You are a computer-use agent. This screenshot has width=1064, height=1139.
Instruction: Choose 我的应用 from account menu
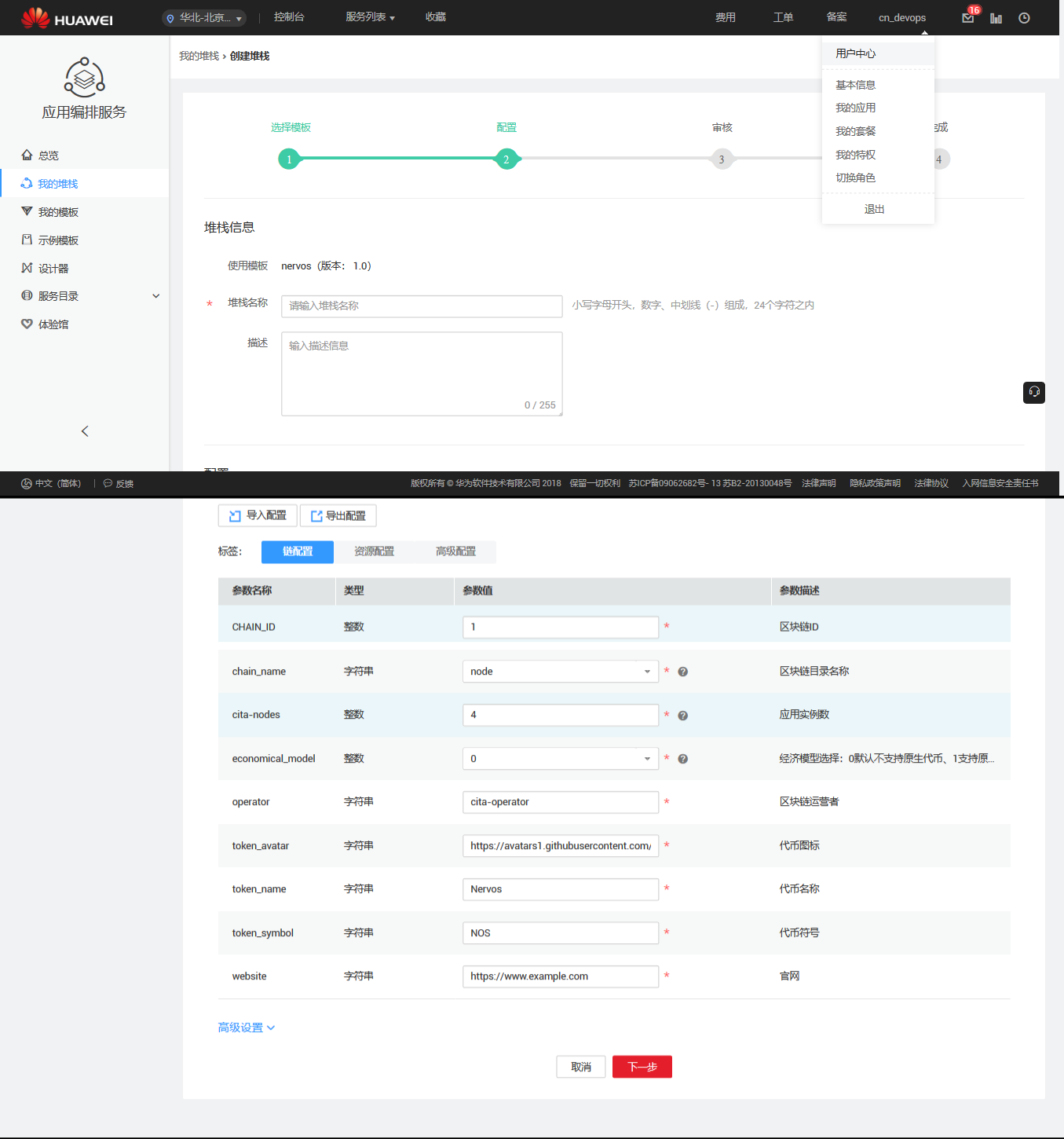point(855,108)
